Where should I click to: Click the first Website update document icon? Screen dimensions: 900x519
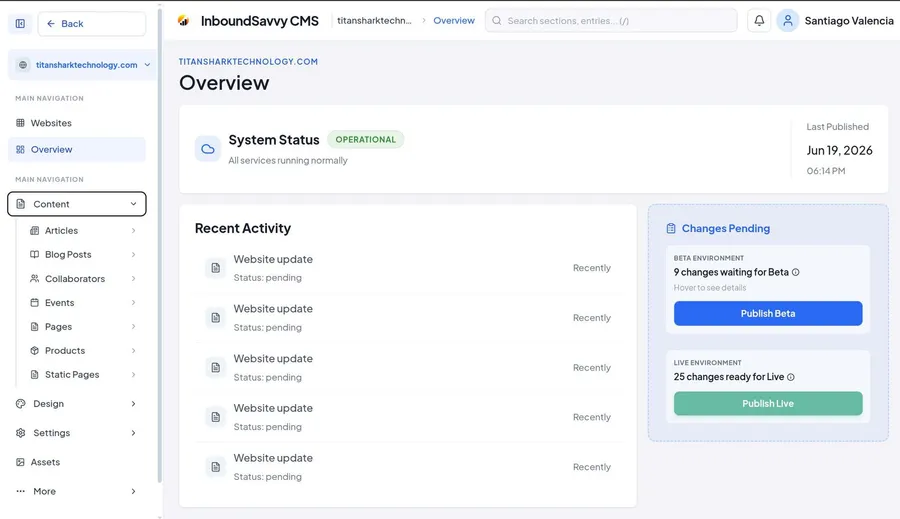(x=216, y=268)
